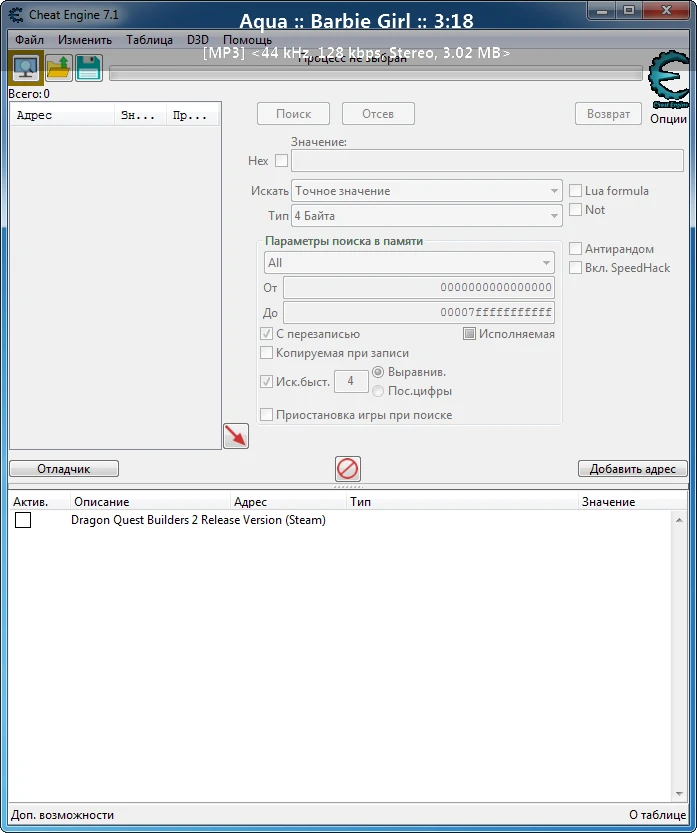Viewport: 697px width, 833px height.
Task: Click the Поиск button
Action: (293, 114)
